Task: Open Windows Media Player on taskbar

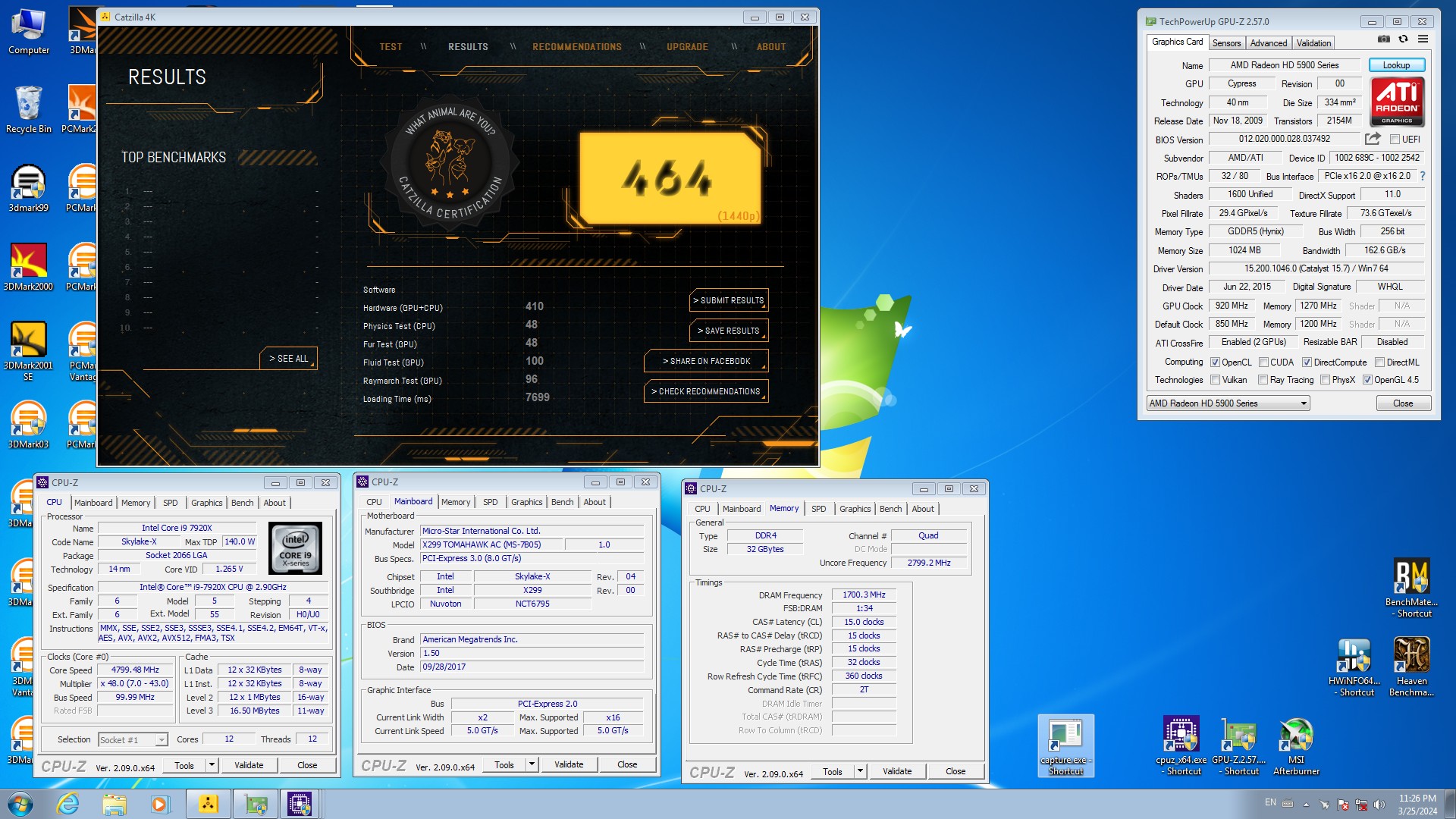Action: click(159, 804)
